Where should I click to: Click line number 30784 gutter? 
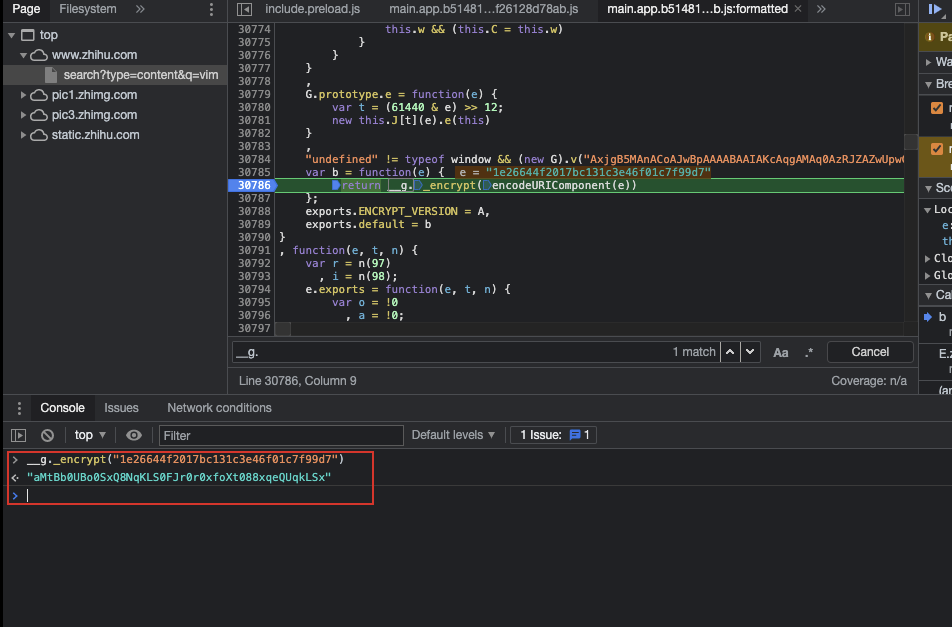point(254,159)
